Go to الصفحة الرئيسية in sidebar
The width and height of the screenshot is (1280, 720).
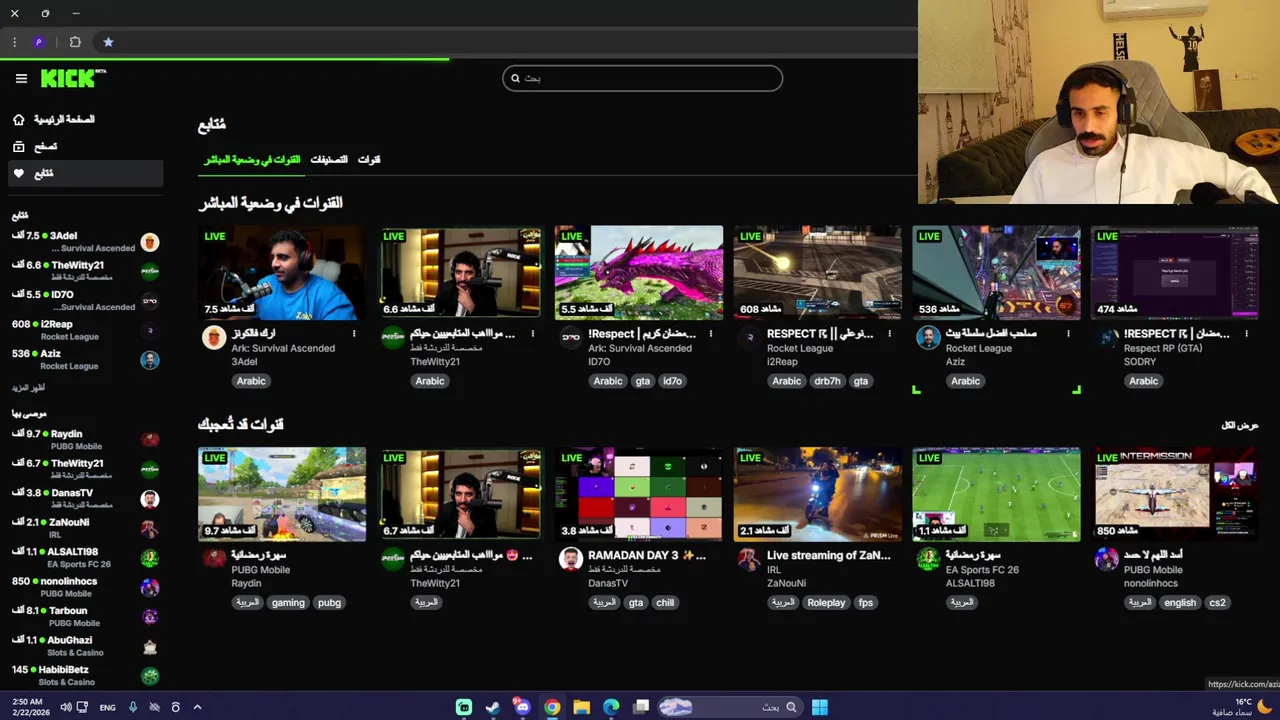click(x=88, y=119)
